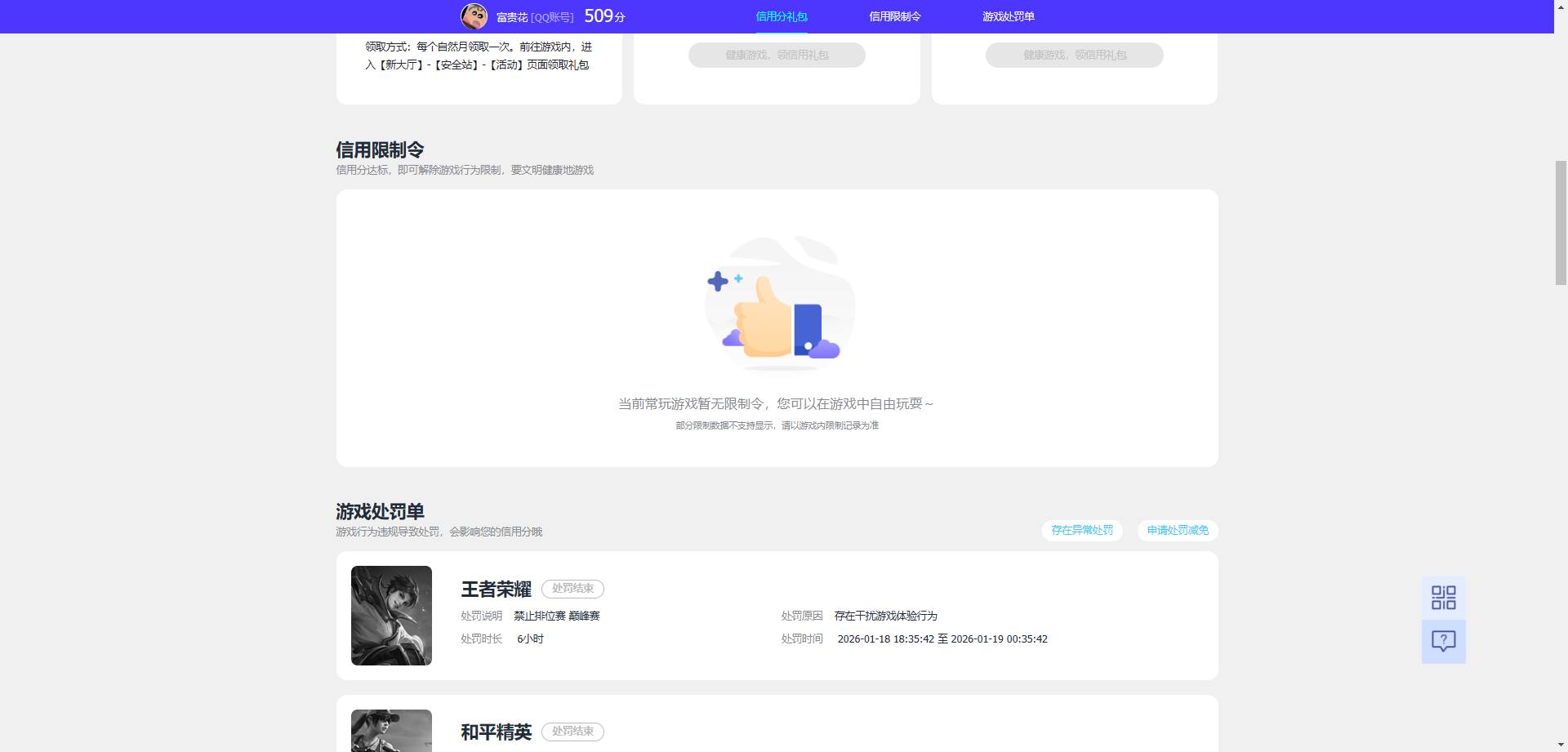Click the 王者荣耀 game icon
This screenshot has width=1568, height=752.
(391, 615)
